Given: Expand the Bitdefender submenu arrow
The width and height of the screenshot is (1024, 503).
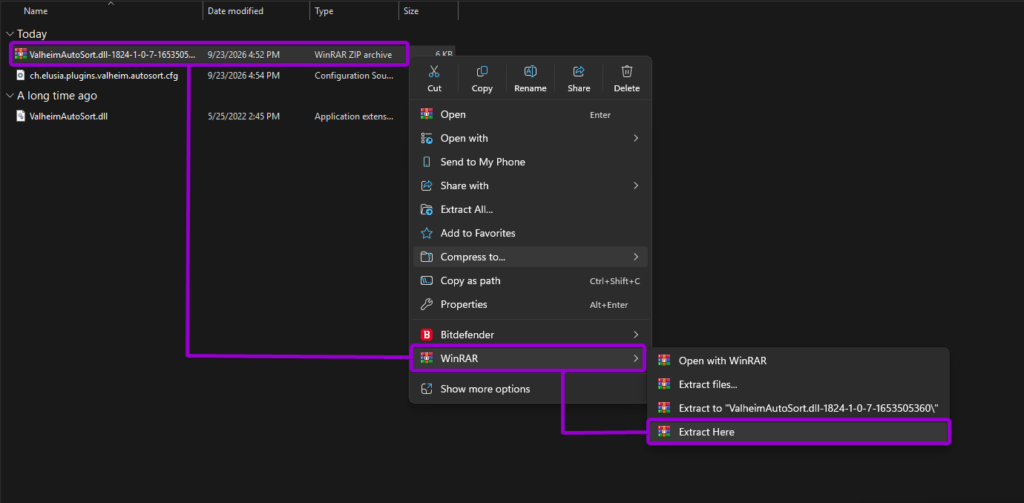Looking at the screenshot, I should tap(636, 334).
